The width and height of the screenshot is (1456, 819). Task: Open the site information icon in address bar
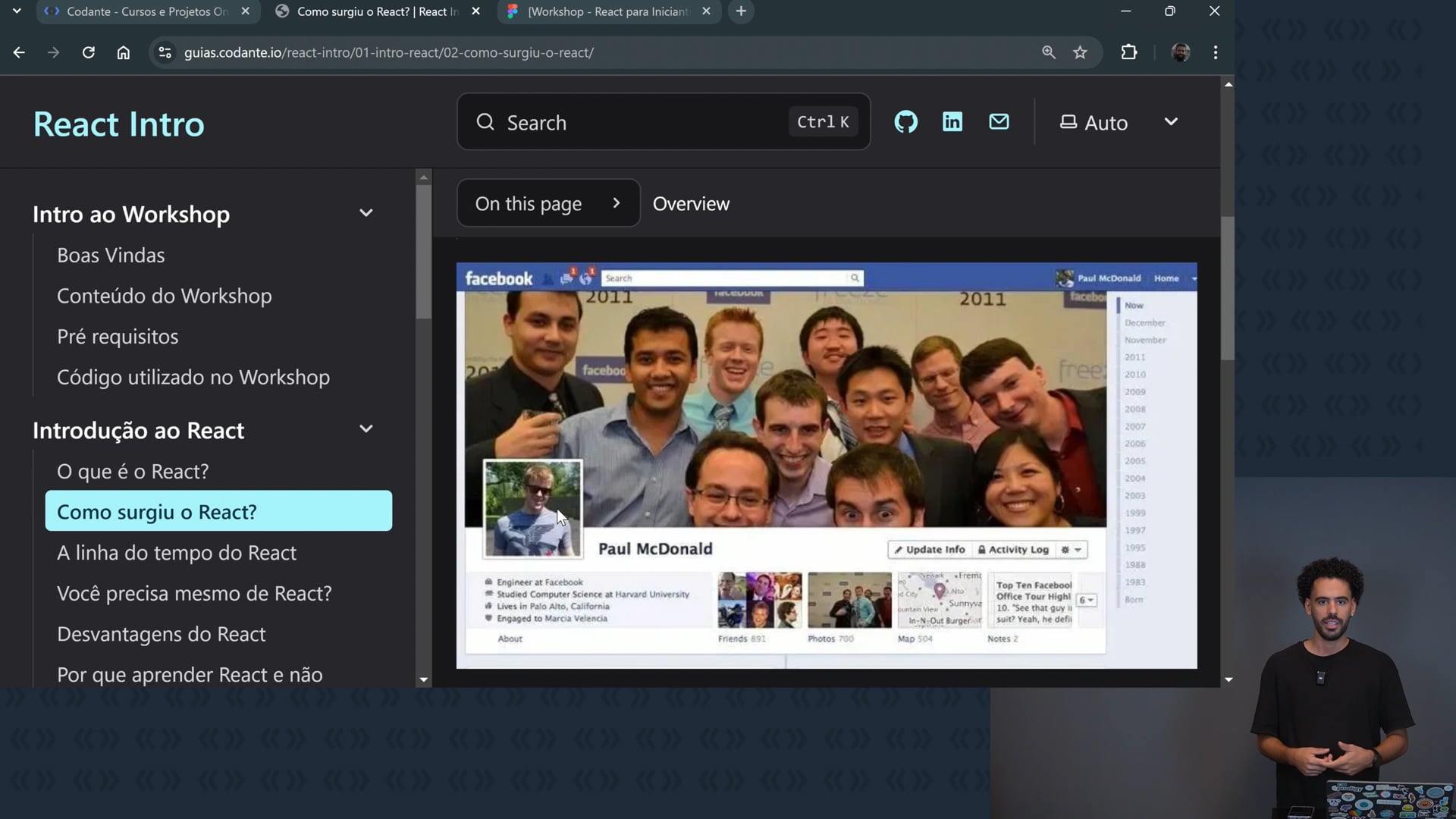coord(165,52)
